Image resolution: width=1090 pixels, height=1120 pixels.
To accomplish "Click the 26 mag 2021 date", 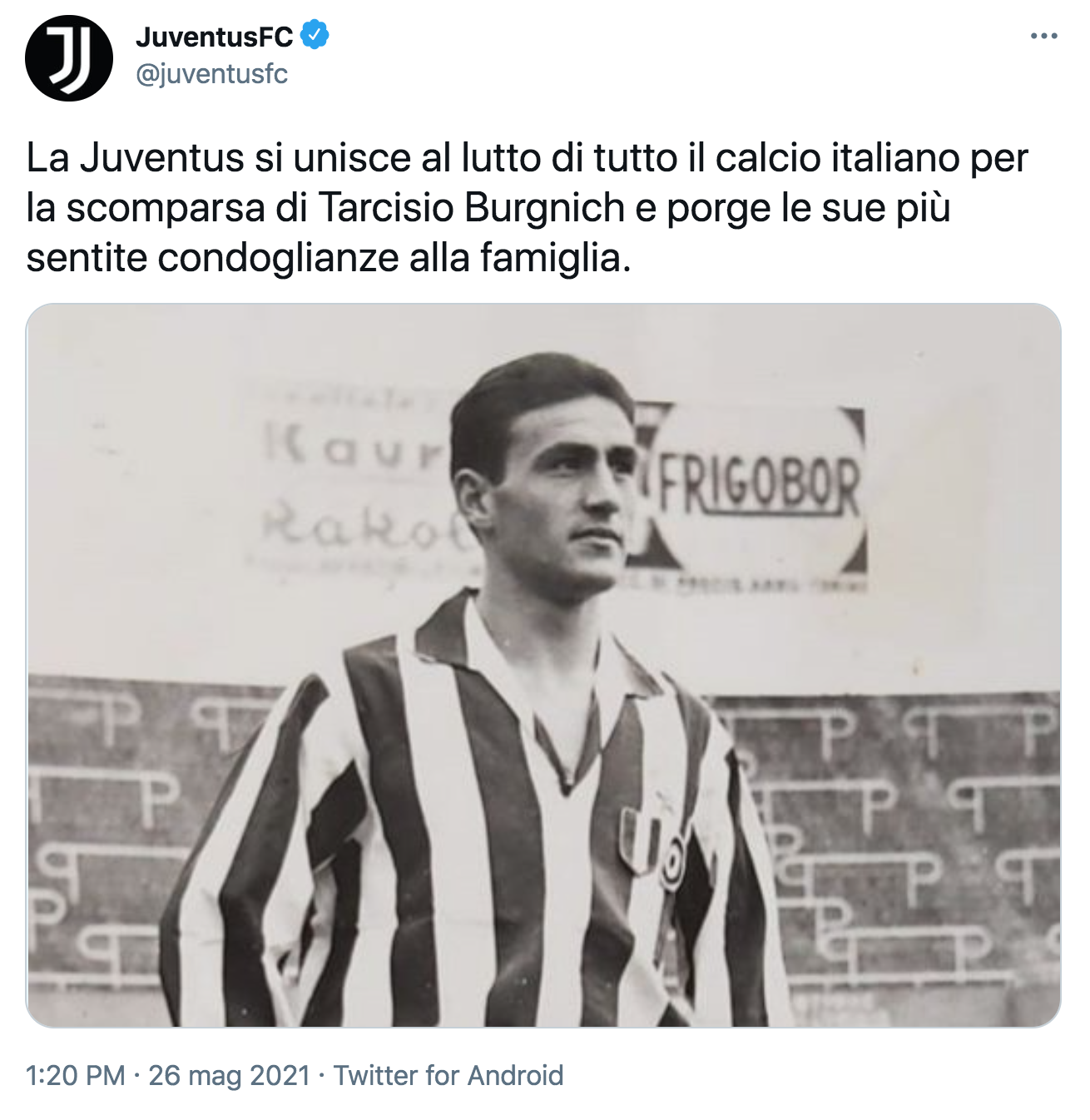I will 230,1075.
